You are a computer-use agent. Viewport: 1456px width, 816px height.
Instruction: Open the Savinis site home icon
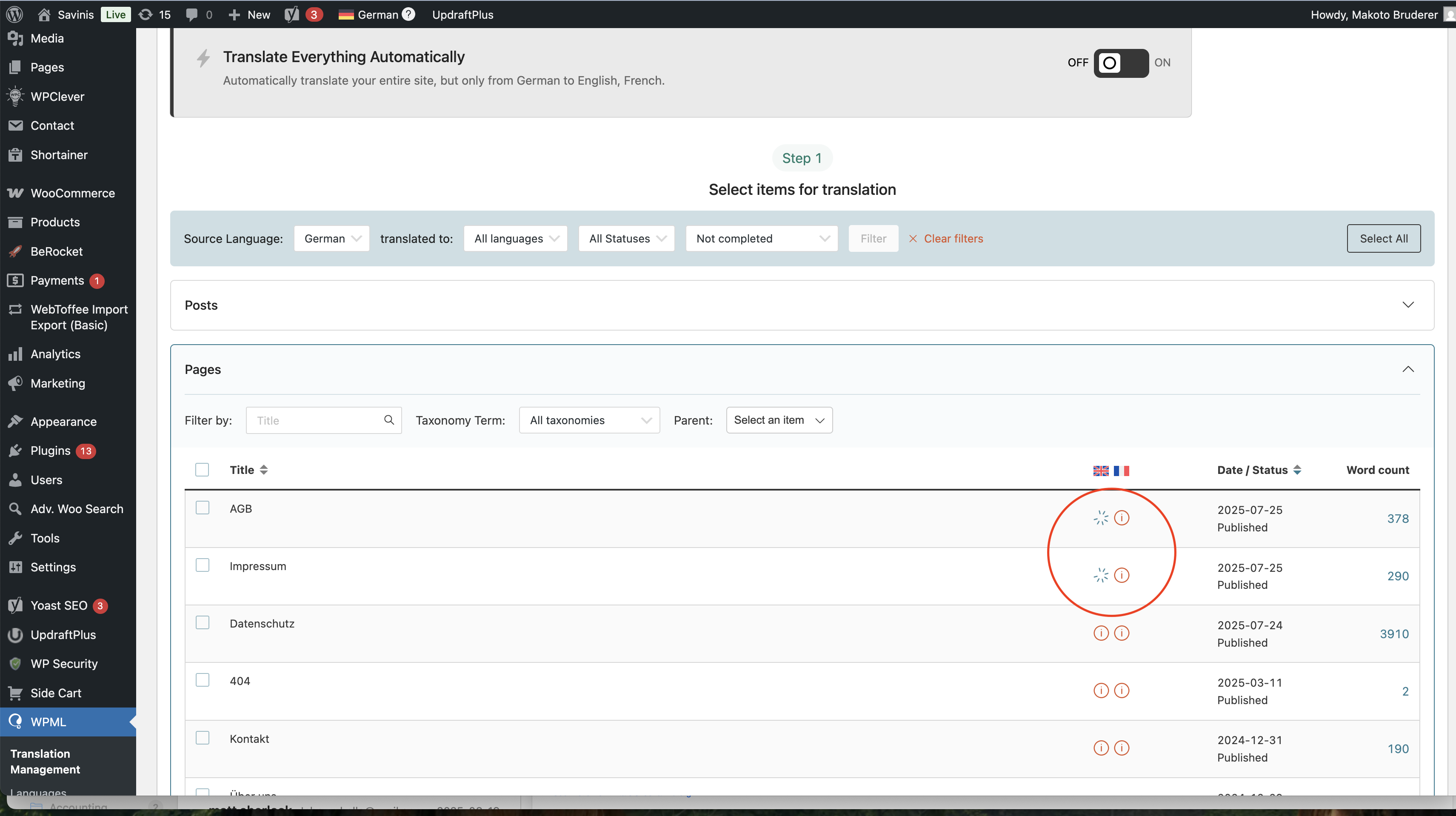[43, 15]
